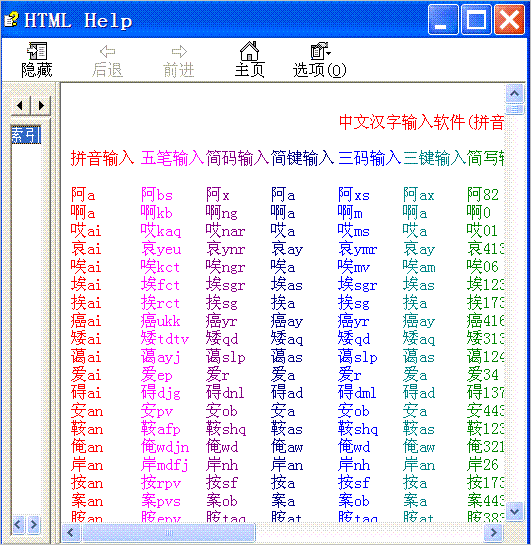Click the 简键输入 column heading
Viewport: 531px width, 545px height.
tap(303, 158)
